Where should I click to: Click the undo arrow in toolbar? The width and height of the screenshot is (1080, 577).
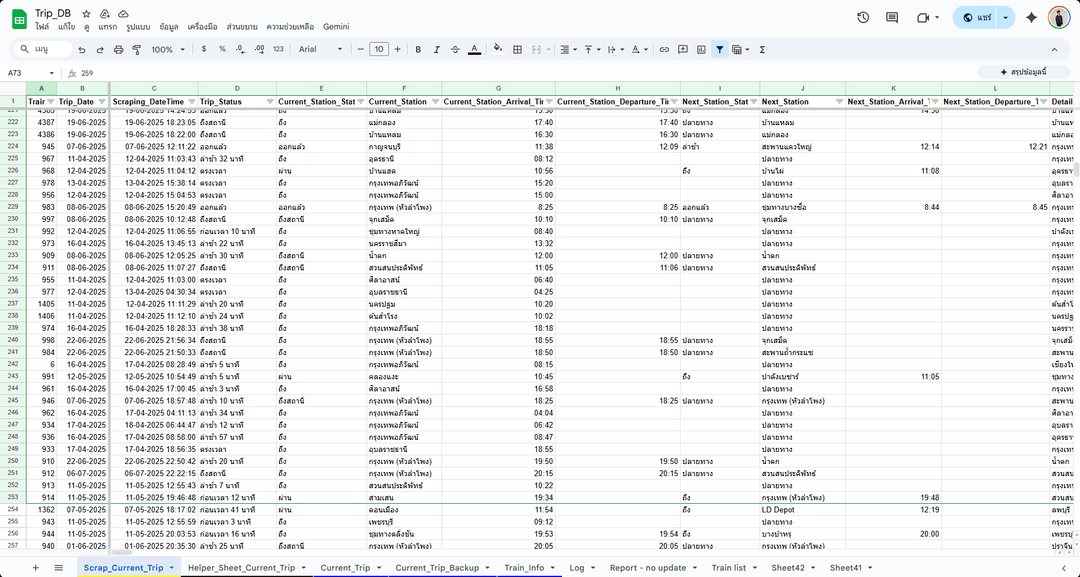click(82, 49)
